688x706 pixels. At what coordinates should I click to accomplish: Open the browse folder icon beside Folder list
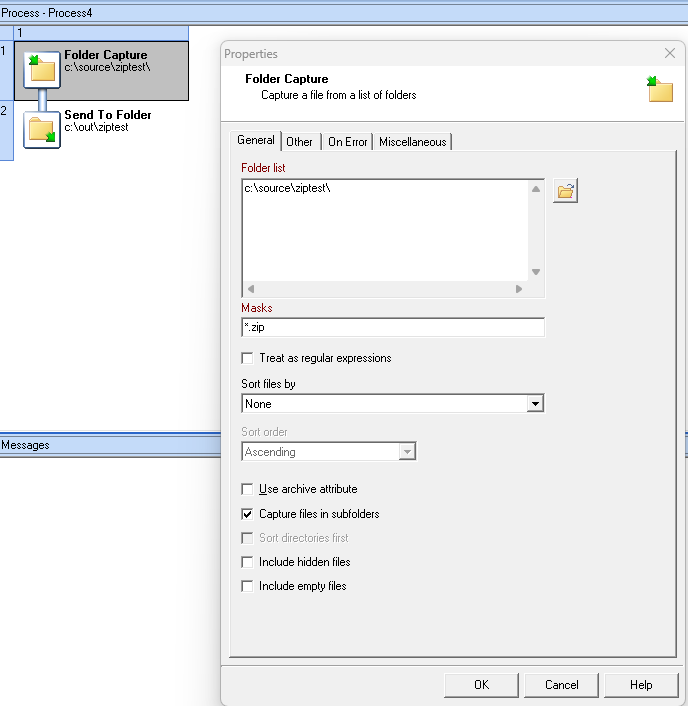coord(566,191)
